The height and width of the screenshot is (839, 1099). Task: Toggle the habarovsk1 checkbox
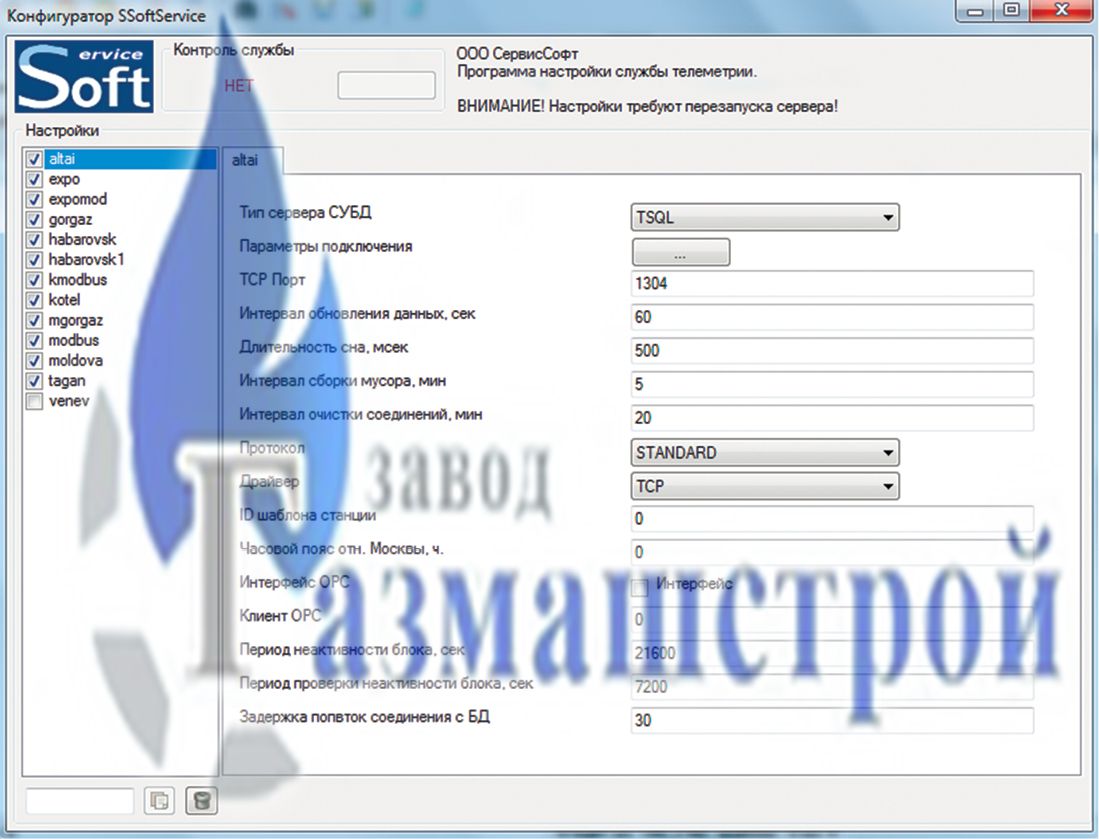click(34, 260)
